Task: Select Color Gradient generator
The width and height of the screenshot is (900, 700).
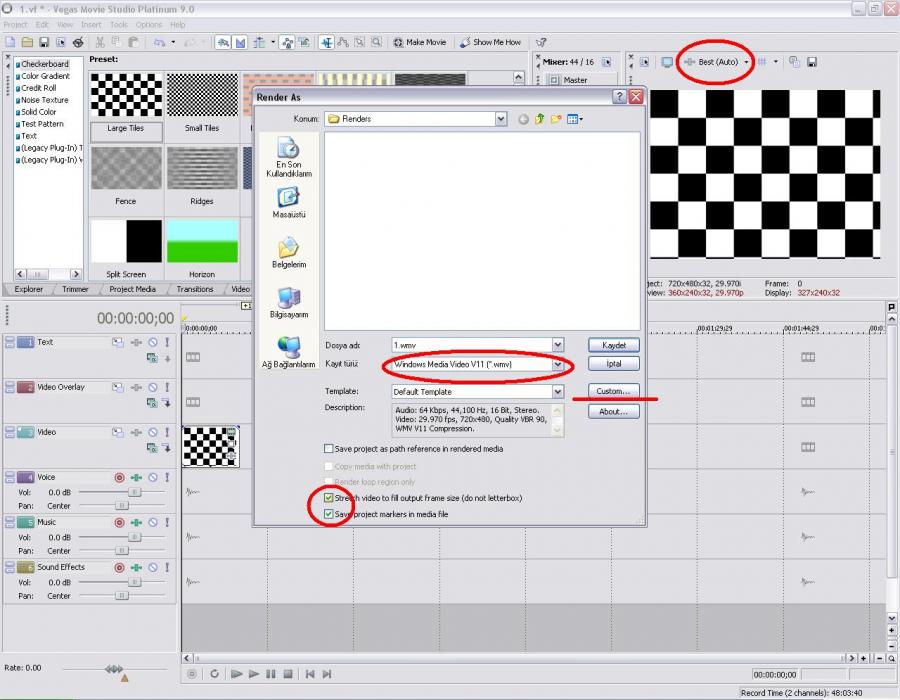Action: coord(45,76)
